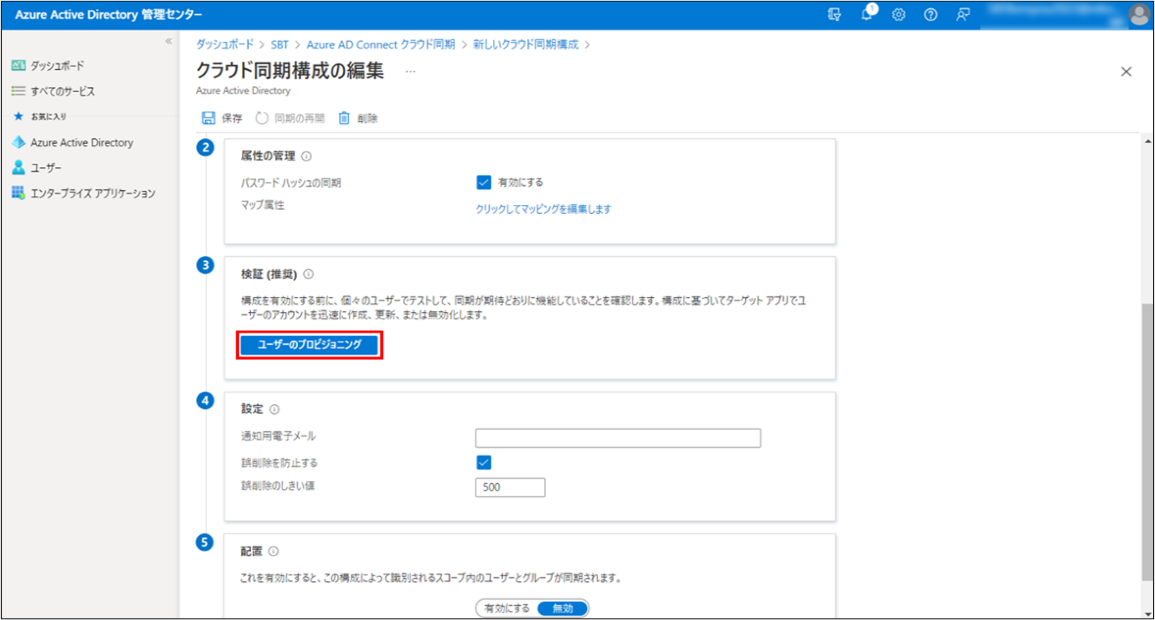Screen dimensions: 1155x620
Task: Go to 新しいクラウド同期構成 breadcrumb link
Action: pos(526,44)
